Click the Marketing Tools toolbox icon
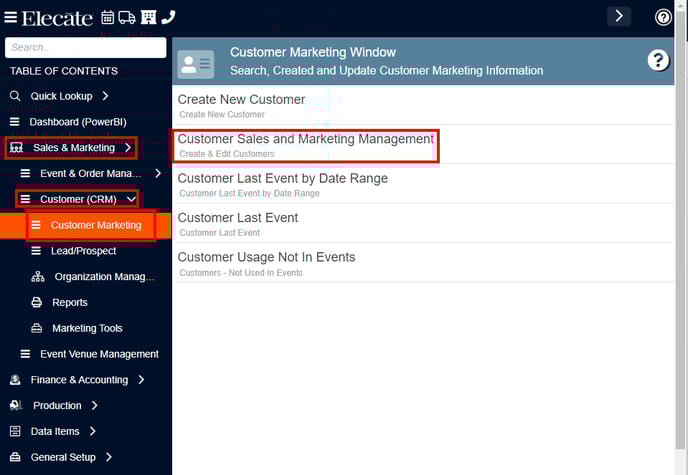688x475 pixels. [x=37, y=329]
